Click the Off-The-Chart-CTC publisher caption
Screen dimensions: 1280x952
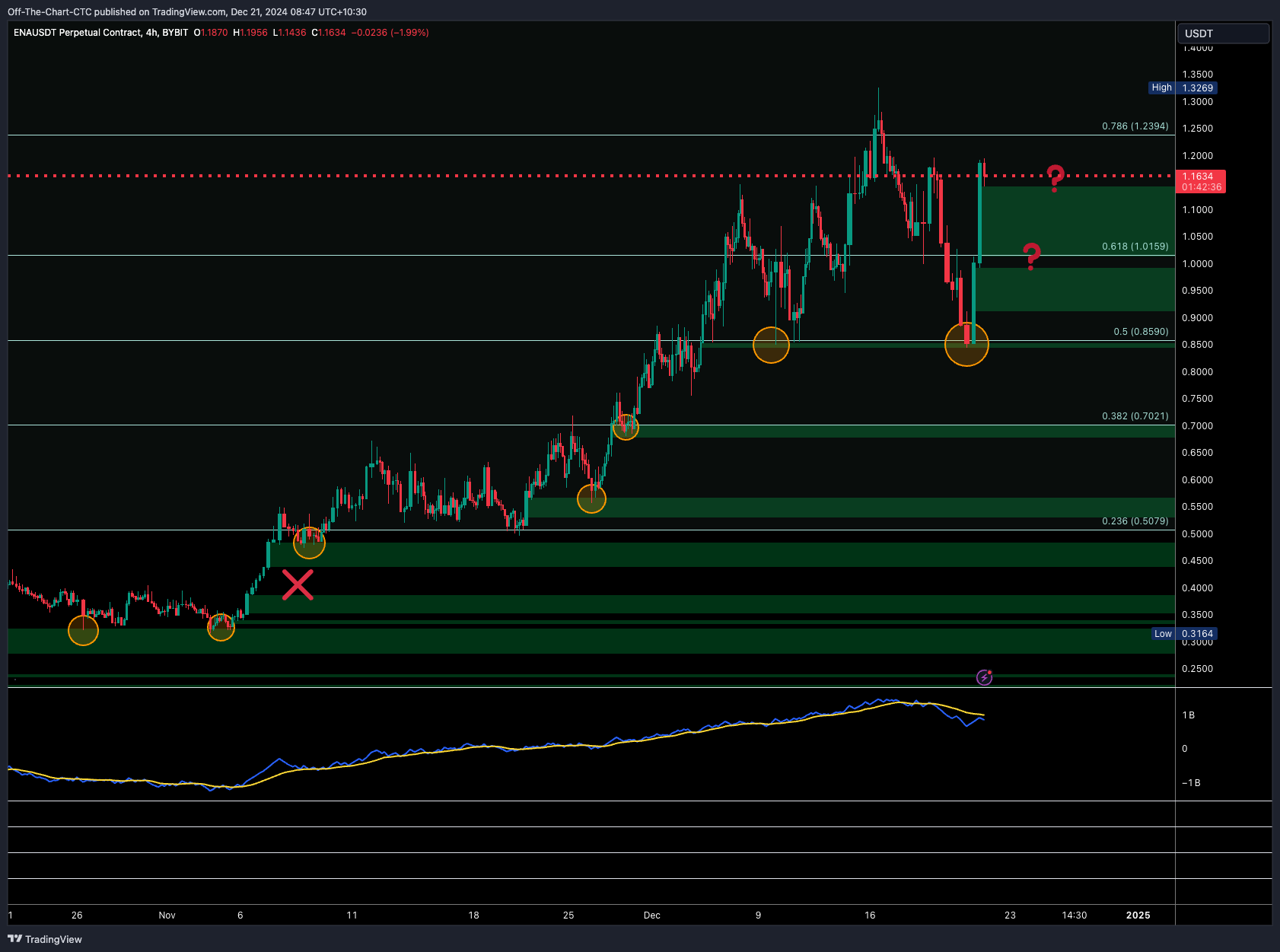tap(186, 12)
